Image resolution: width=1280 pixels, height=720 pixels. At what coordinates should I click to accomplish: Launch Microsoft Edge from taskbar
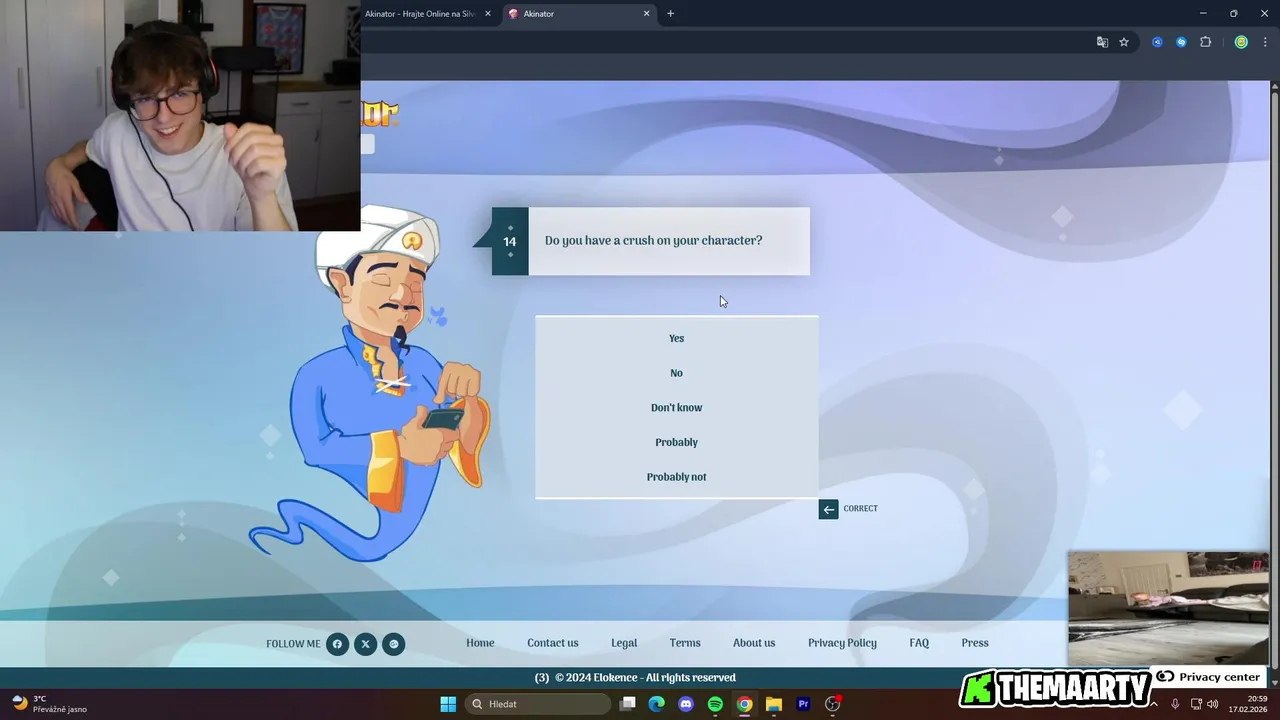pyautogui.click(x=657, y=704)
